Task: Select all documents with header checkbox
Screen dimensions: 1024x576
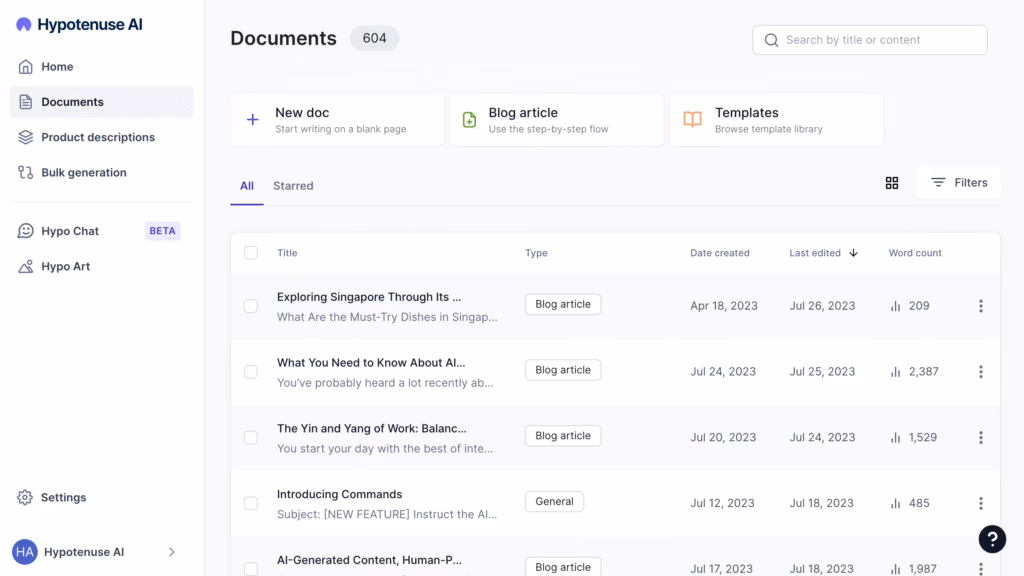Action: click(251, 253)
